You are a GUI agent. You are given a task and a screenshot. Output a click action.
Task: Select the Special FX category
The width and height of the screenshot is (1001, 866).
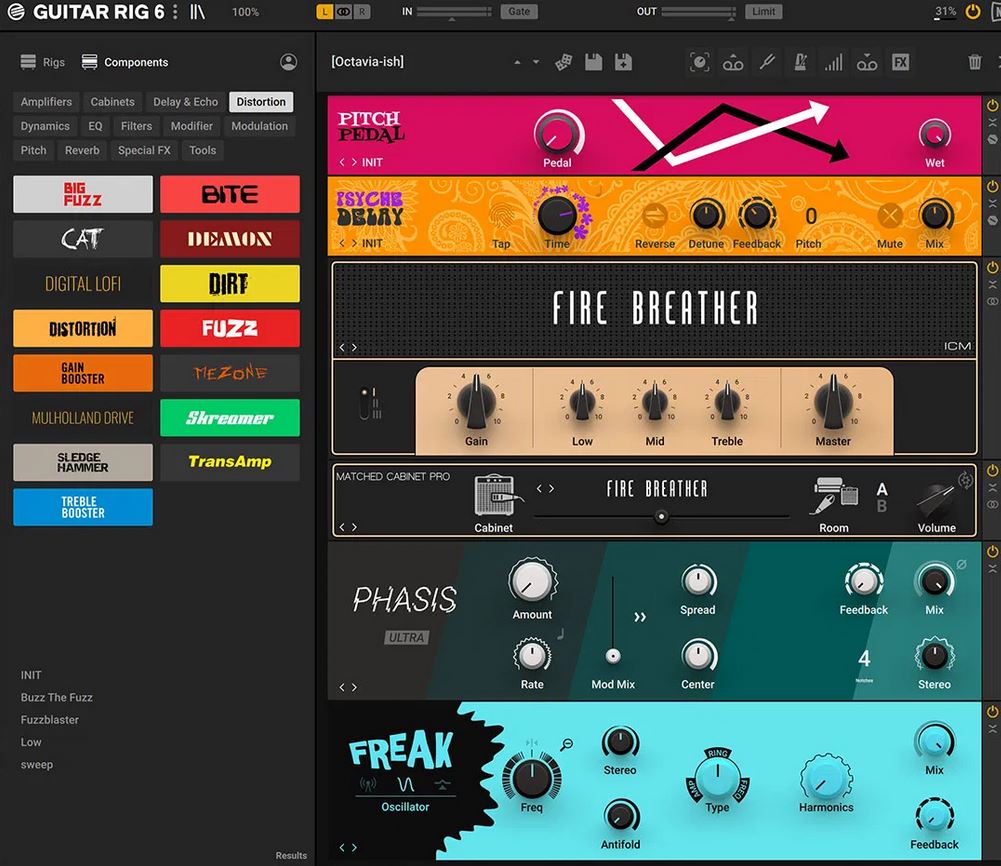[144, 150]
